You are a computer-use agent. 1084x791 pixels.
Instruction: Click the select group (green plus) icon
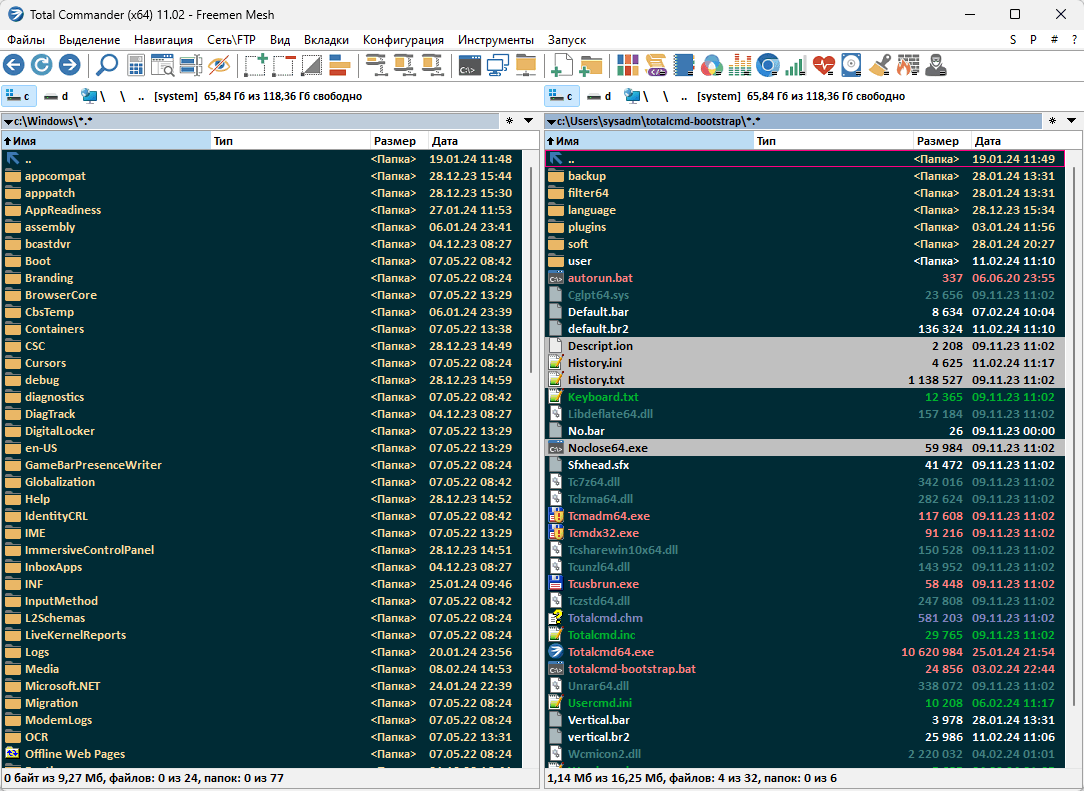tap(256, 66)
